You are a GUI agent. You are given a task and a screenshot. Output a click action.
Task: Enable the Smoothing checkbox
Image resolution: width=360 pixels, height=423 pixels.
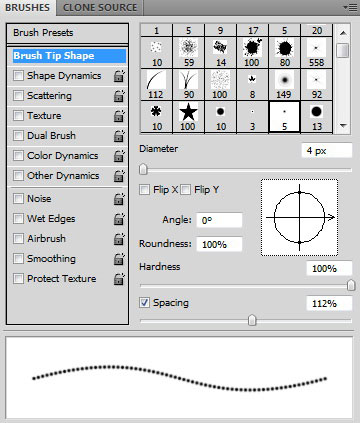[18, 258]
